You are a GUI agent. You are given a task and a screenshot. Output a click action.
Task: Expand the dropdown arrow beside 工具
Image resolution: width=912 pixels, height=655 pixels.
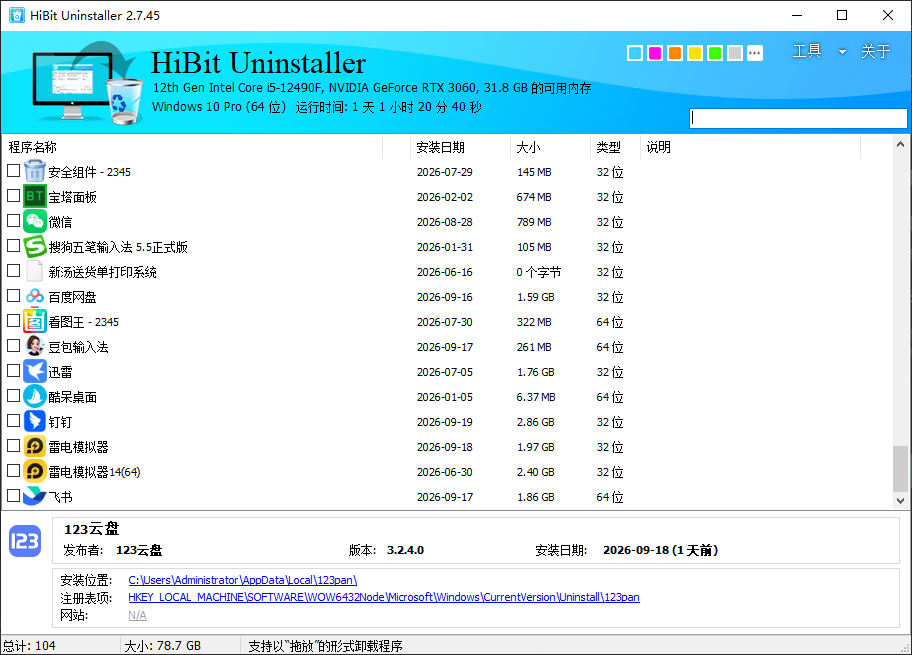click(842, 52)
